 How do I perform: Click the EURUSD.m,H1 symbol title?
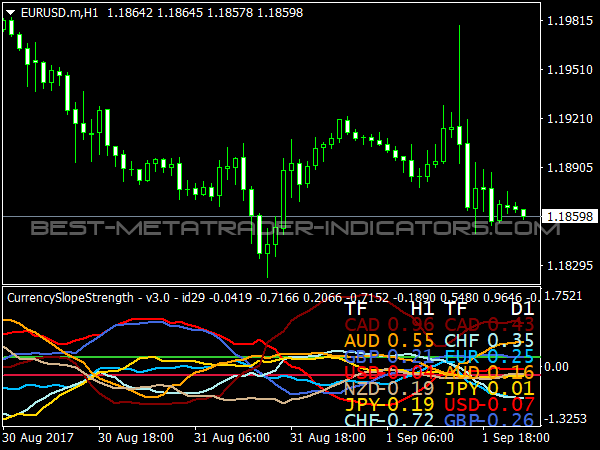coord(60,13)
